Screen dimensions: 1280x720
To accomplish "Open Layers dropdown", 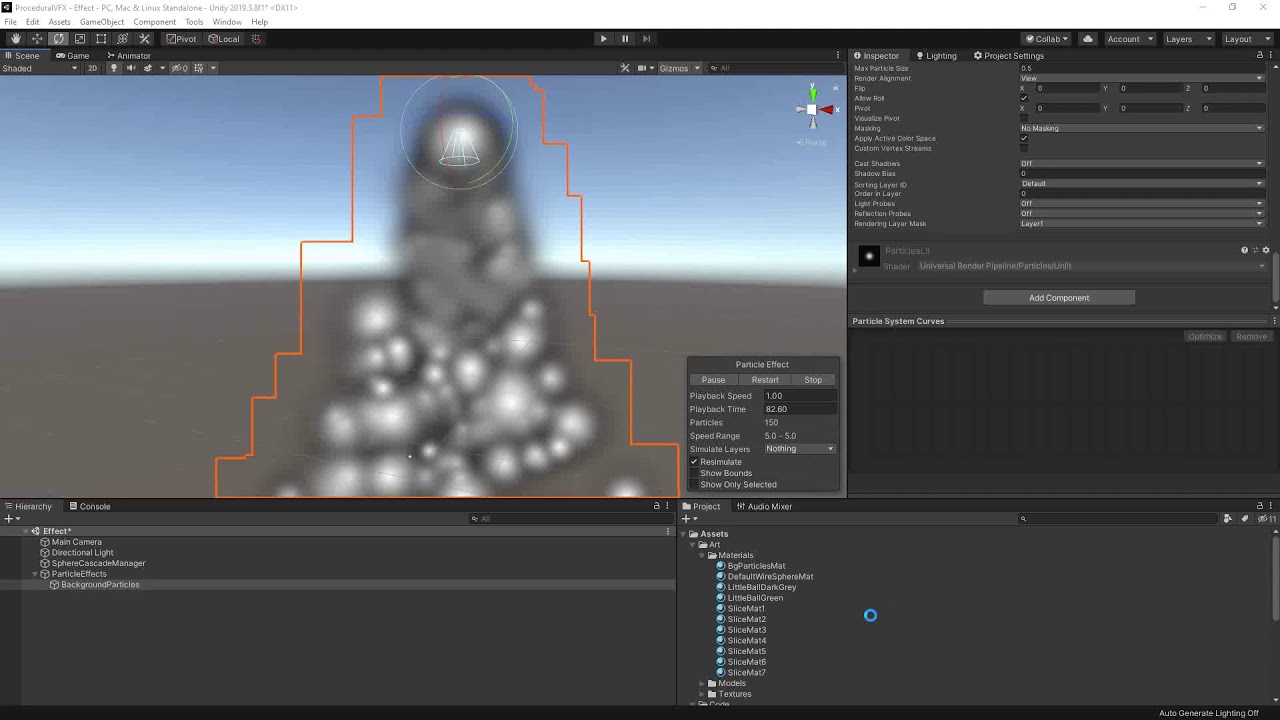I will point(1188,39).
